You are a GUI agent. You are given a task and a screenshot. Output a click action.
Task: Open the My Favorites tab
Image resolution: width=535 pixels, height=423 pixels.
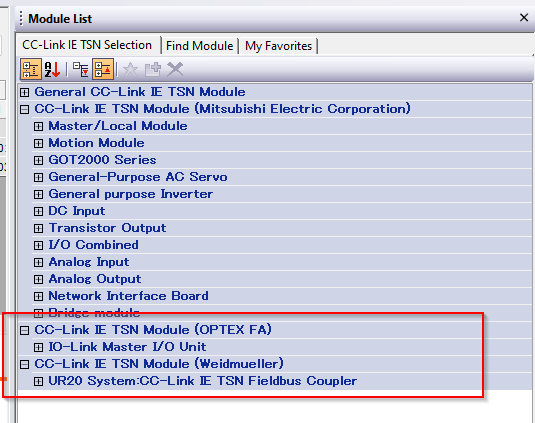tap(278, 46)
